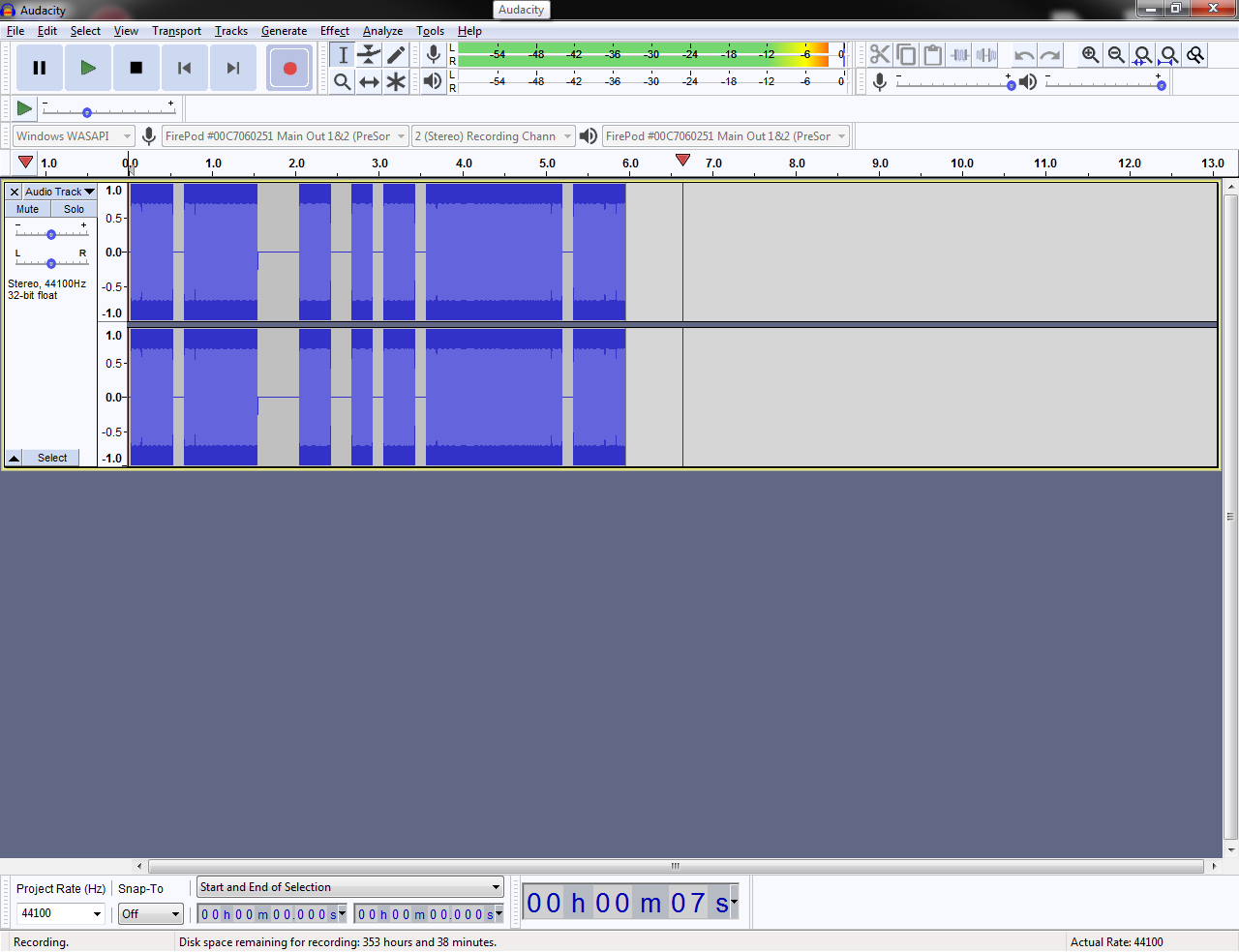This screenshot has width=1239, height=952.
Task: Select the Selection (I-beam) tool
Action: point(343,55)
